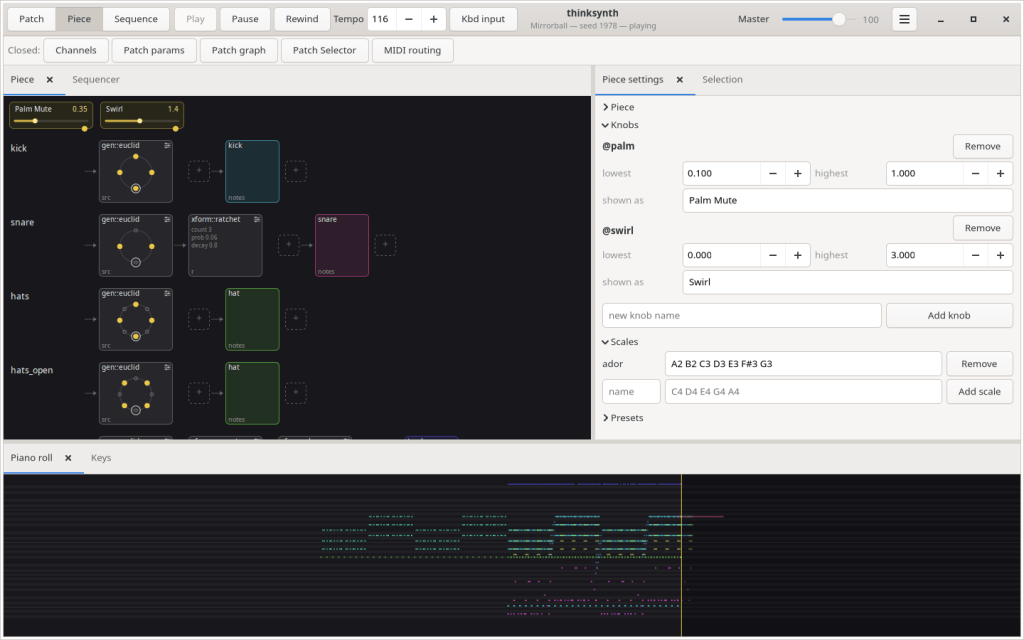Reopen the Patch params panel

point(154,50)
